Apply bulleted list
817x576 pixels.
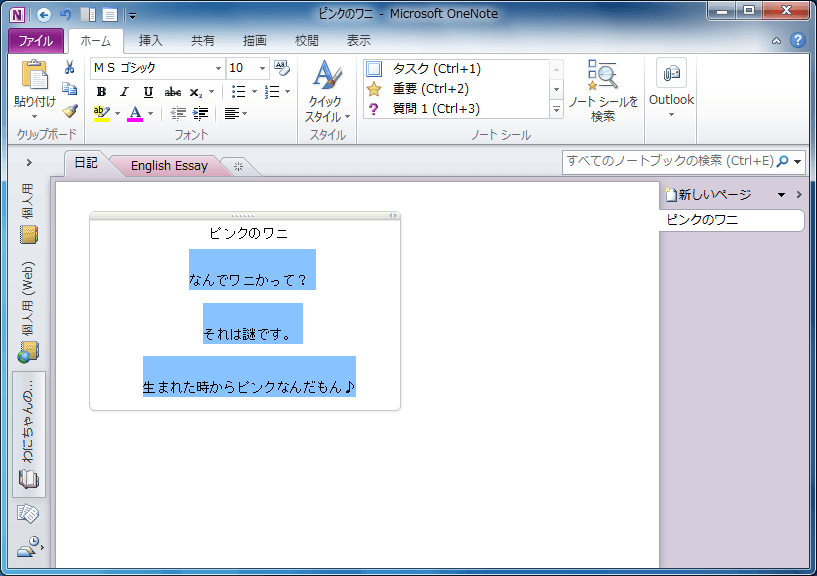click(x=239, y=92)
